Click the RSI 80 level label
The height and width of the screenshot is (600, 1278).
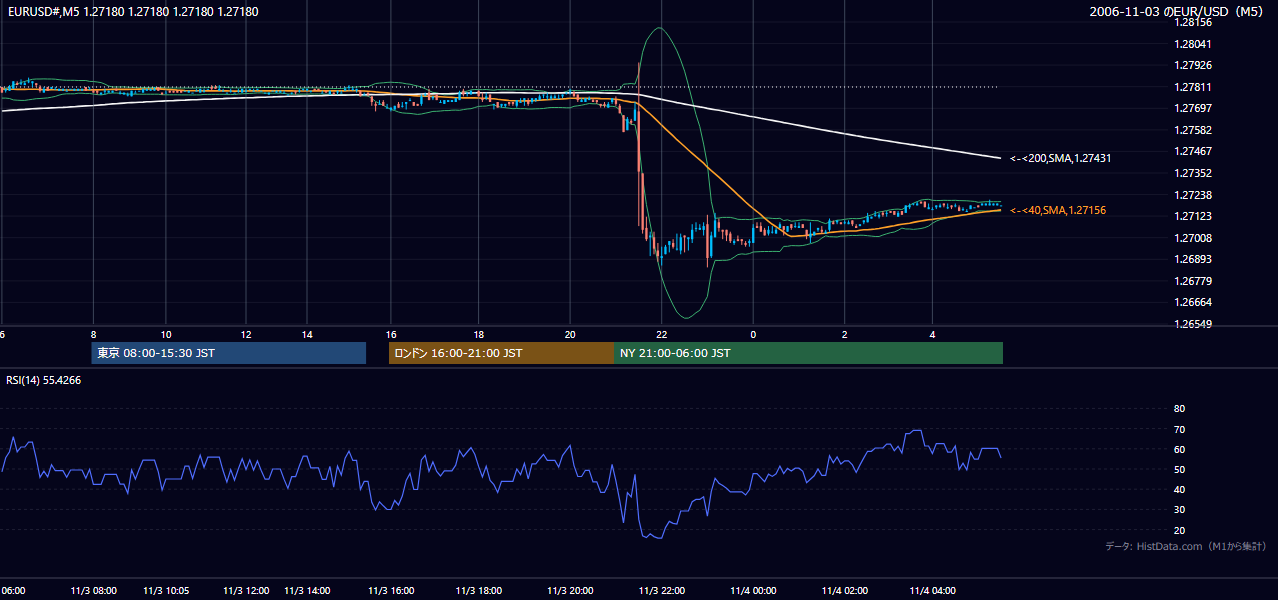click(x=1179, y=409)
